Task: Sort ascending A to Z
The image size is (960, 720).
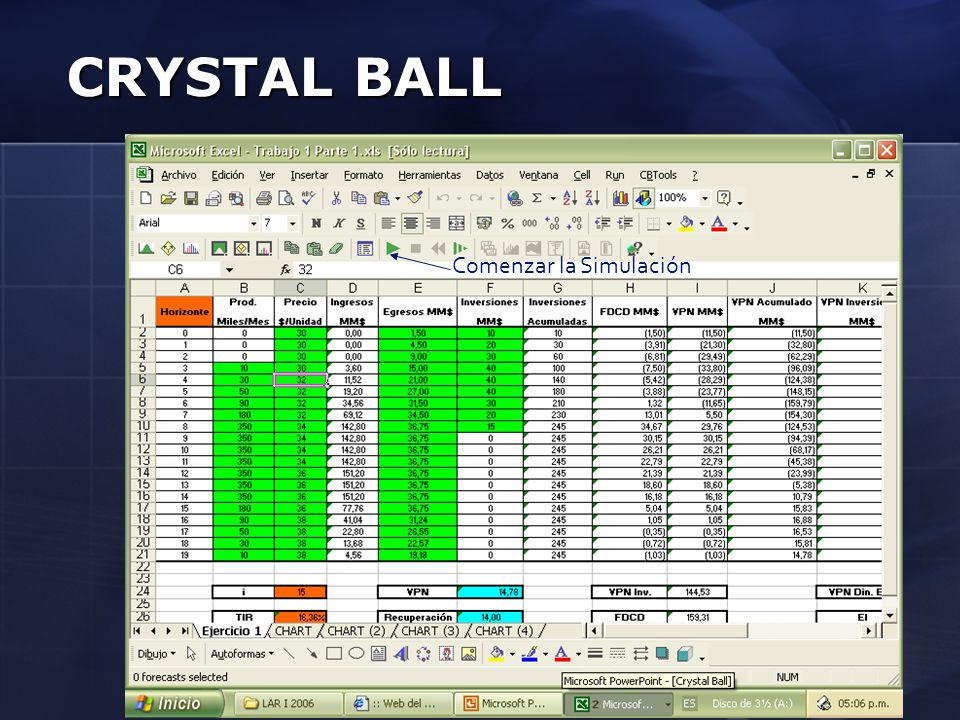Action: (x=570, y=198)
